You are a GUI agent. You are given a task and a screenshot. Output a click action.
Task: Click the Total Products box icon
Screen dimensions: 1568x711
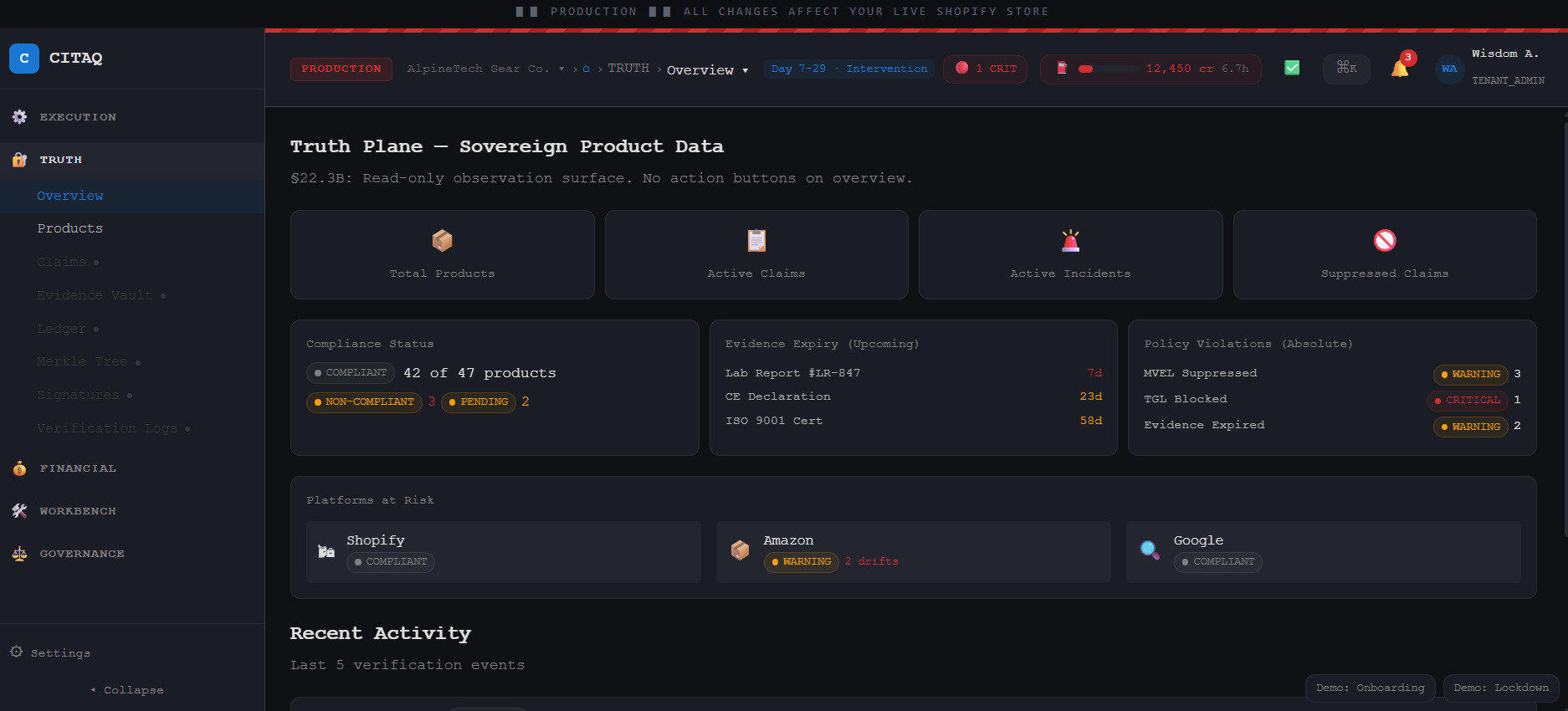click(442, 241)
